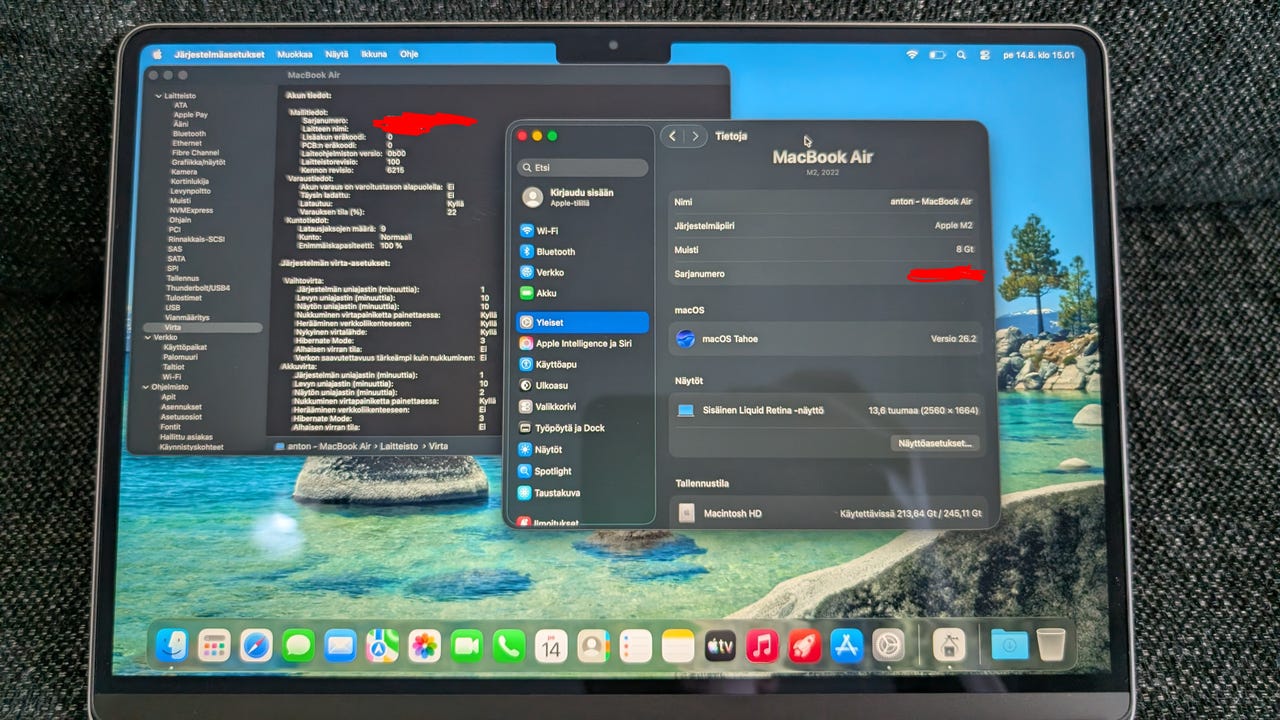The height and width of the screenshot is (720, 1280).
Task: Open FaceTime from the Dock
Action: [466, 646]
